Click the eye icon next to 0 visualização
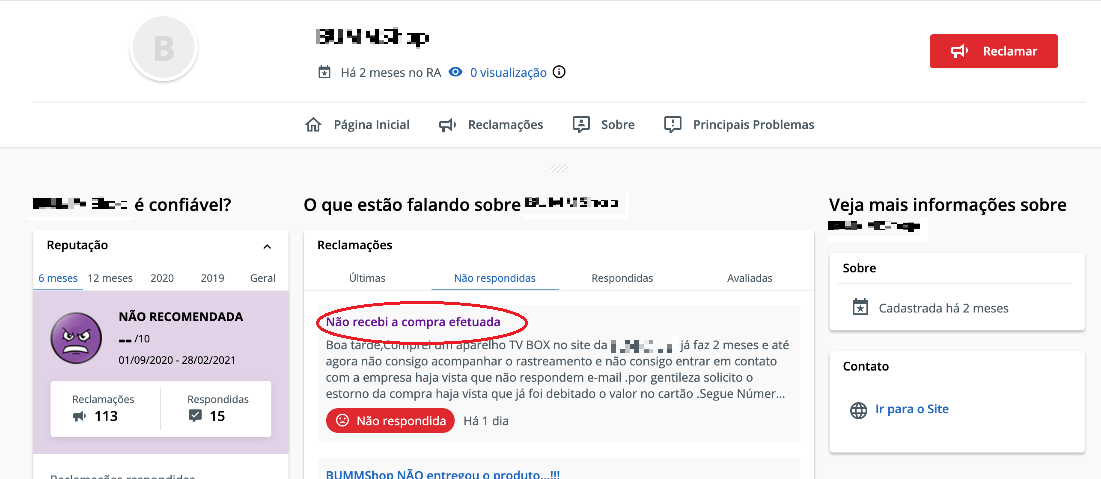Screen dimensions: 1101x479 [456, 72]
